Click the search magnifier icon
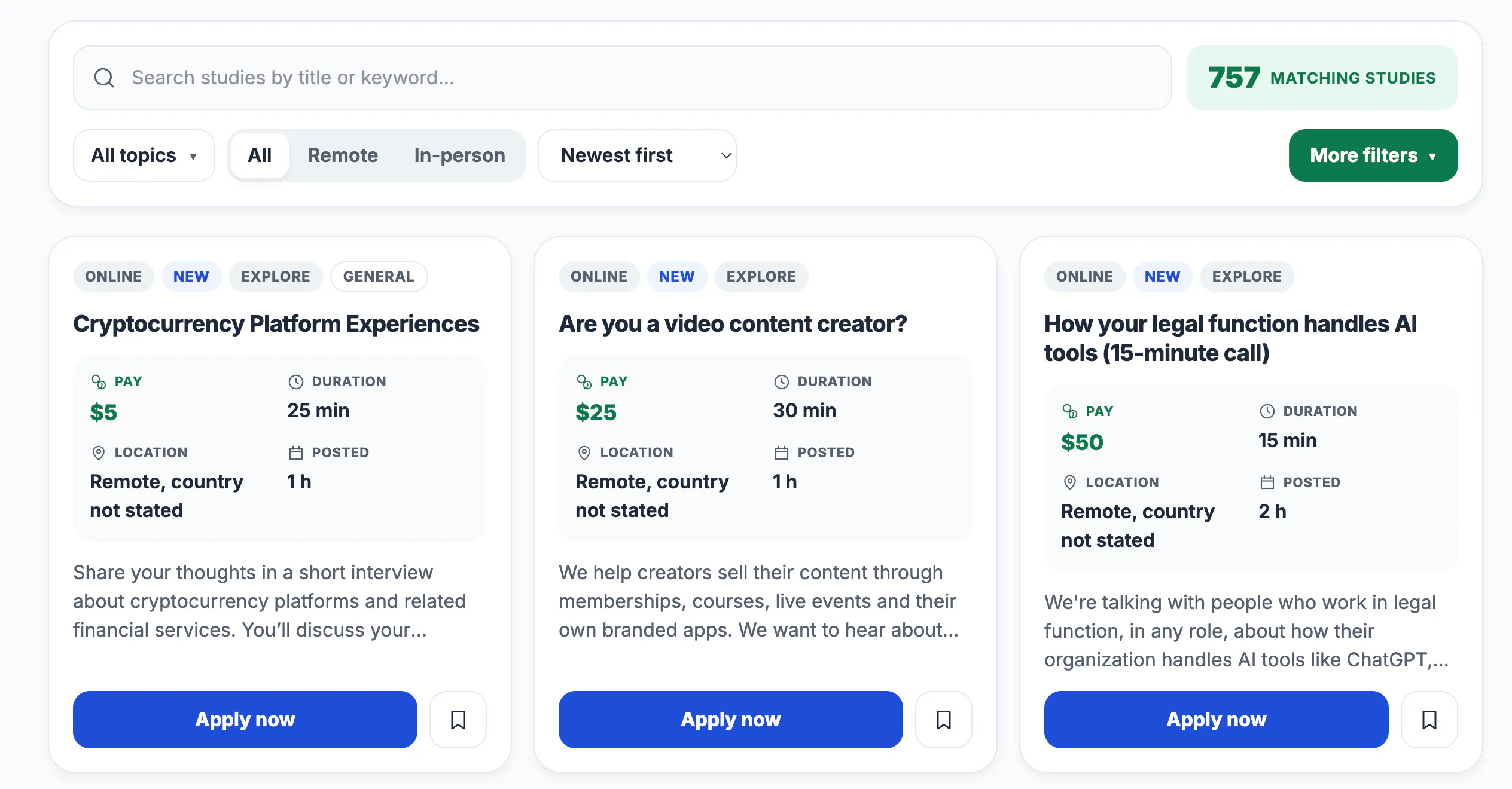Viewport: 1512px width, 789px height. 104,78
